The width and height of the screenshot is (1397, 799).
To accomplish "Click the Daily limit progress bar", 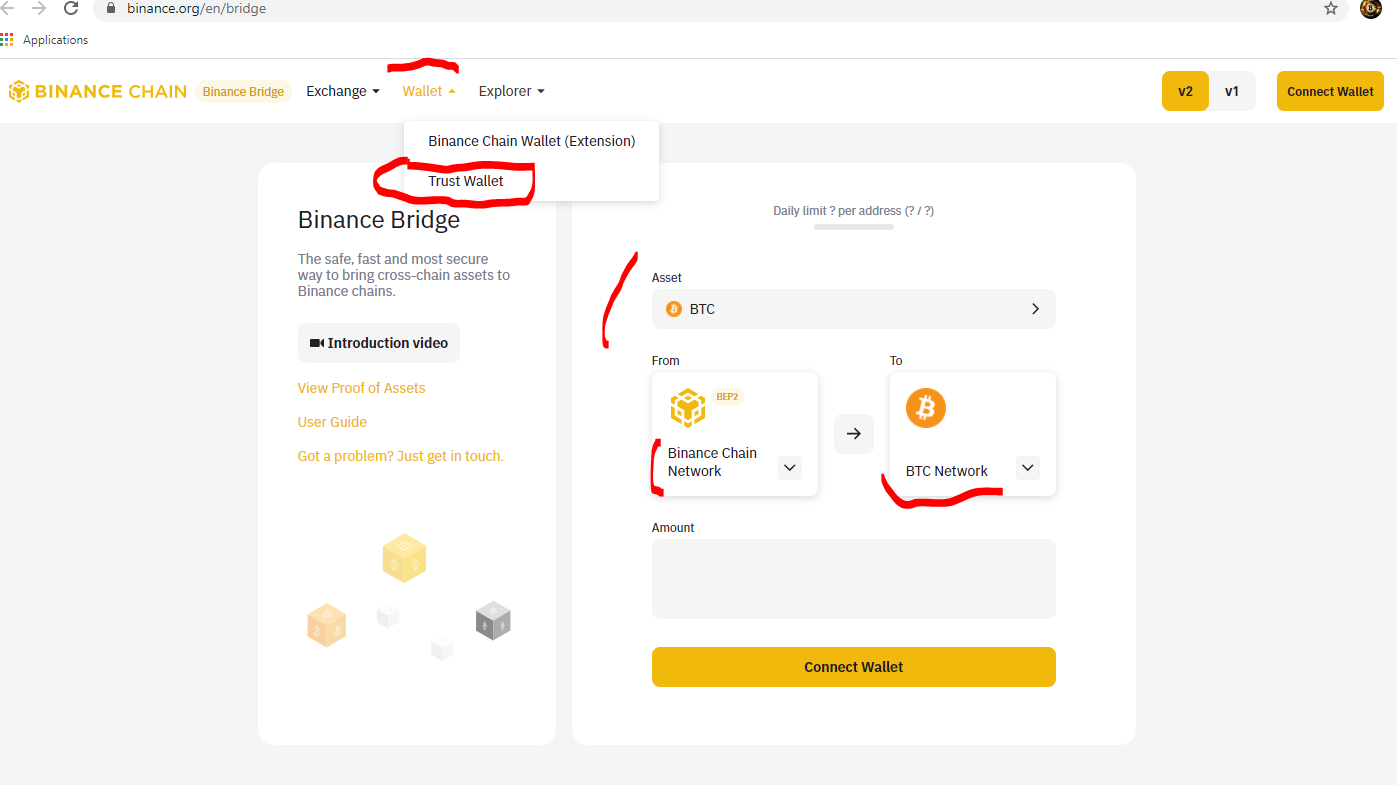I will [853, 226].
